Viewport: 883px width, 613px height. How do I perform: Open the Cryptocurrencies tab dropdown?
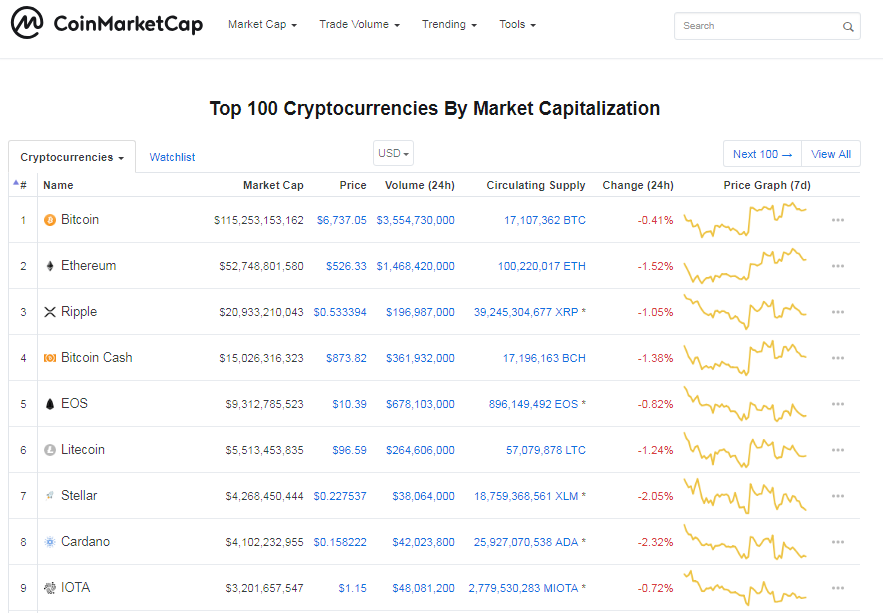(72, 157)
